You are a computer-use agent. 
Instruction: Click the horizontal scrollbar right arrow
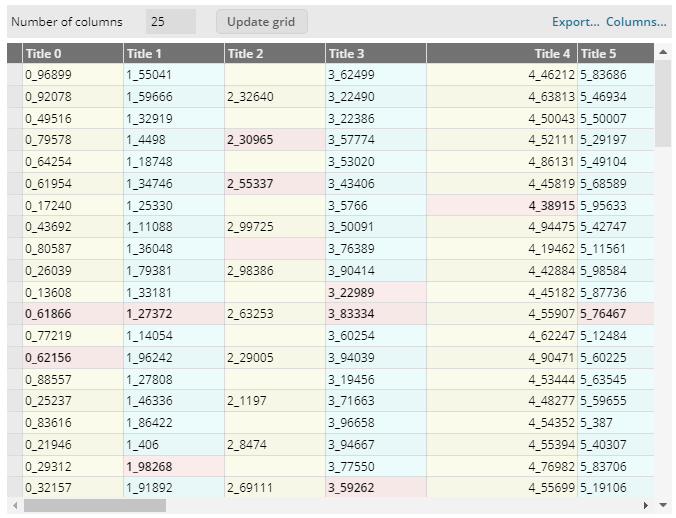[646, 505]
